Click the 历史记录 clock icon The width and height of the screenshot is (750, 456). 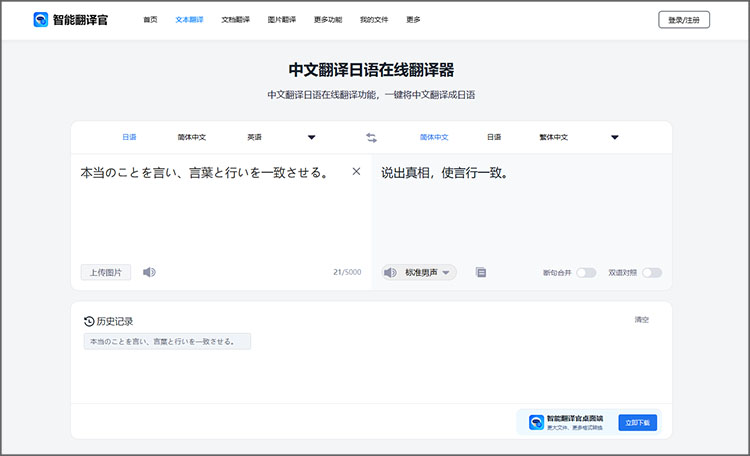click(x=89, y=322)
